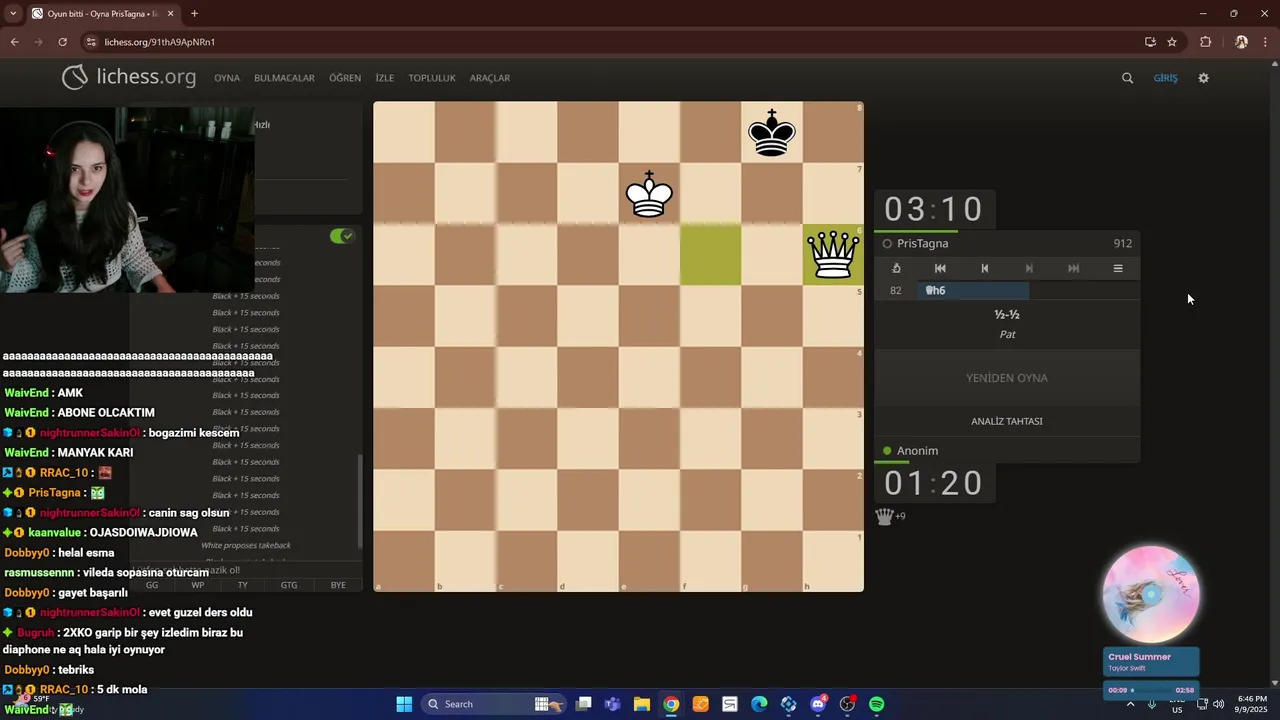Bookmark this page with star icon
Viewport: 1280px width, 720px height.
1172,42
